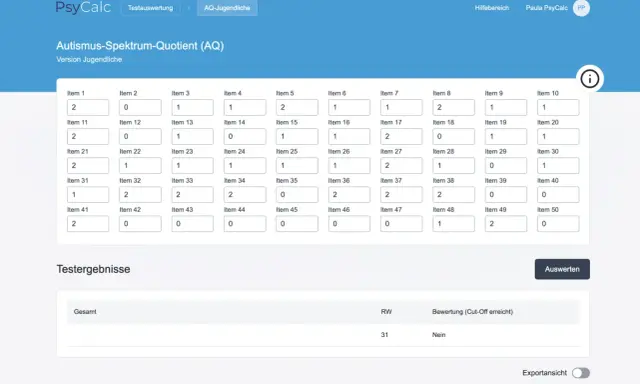The width and height of the screenshot is (640, 384).
Task: Select the Item 12 input field
Action: 140,136
